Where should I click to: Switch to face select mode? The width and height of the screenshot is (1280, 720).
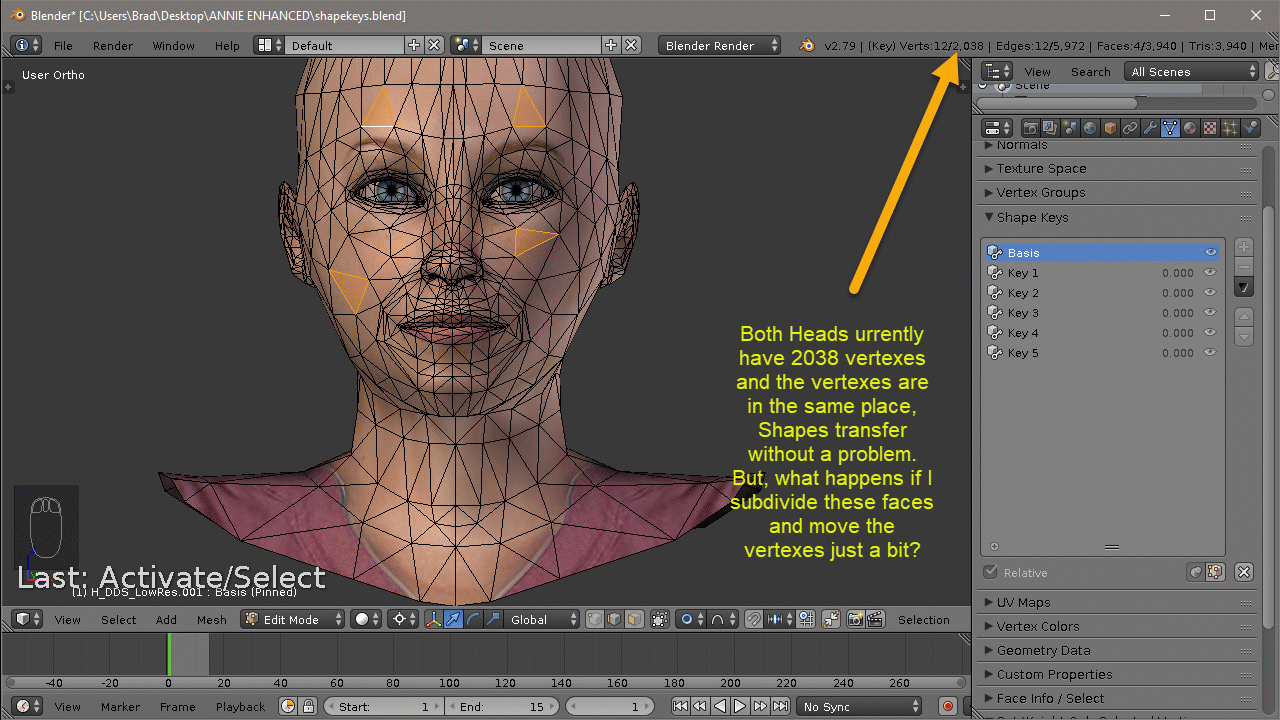(633, 620)
